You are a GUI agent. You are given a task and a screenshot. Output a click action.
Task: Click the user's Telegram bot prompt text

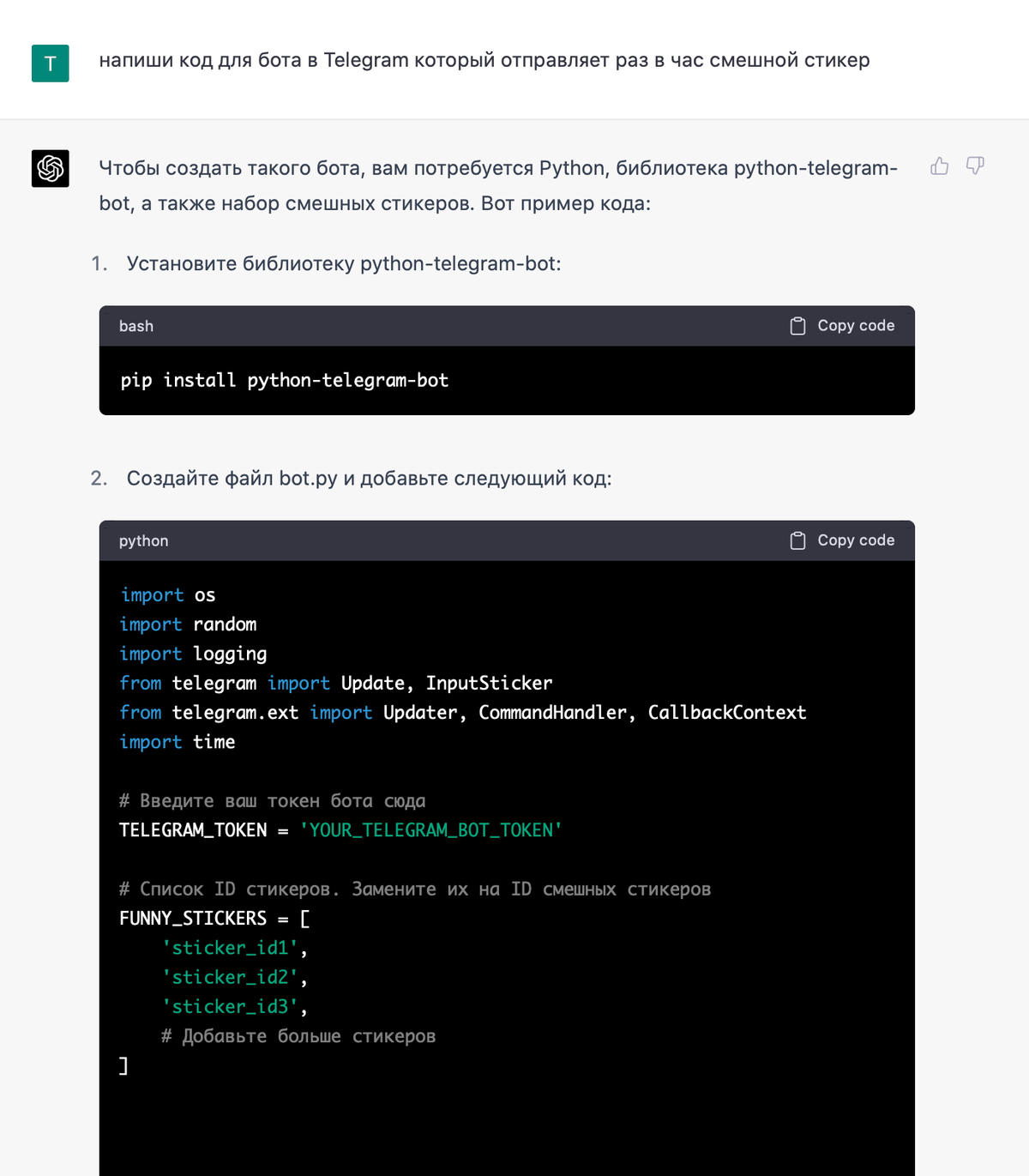484,60
